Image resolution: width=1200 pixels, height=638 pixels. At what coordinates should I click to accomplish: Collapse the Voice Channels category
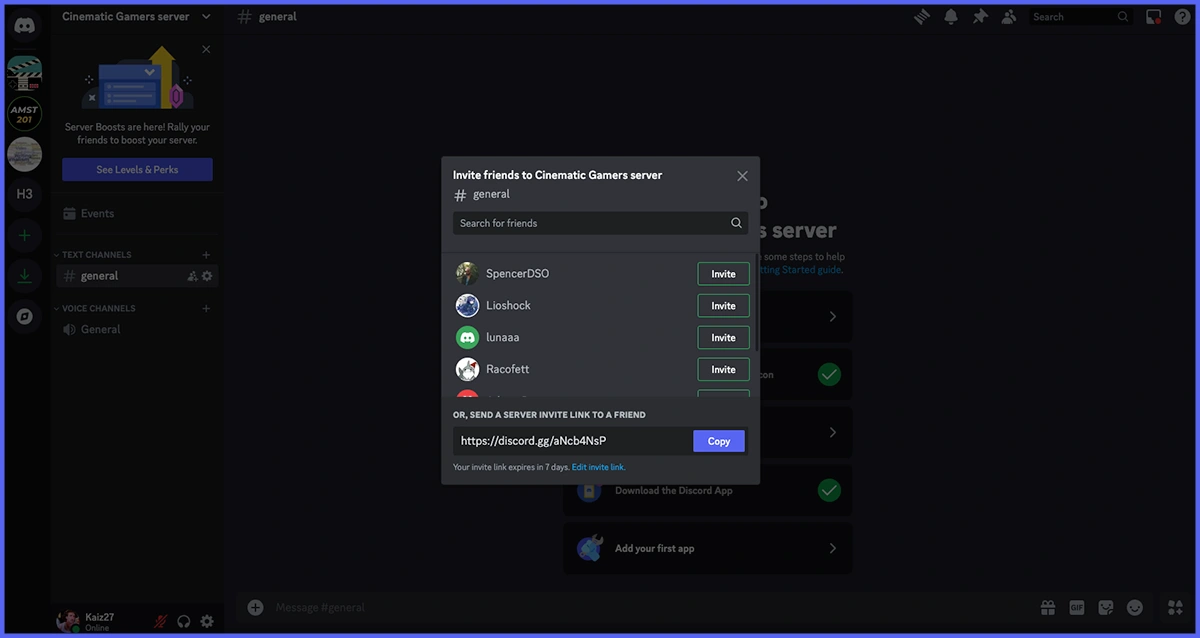point(98,308)
